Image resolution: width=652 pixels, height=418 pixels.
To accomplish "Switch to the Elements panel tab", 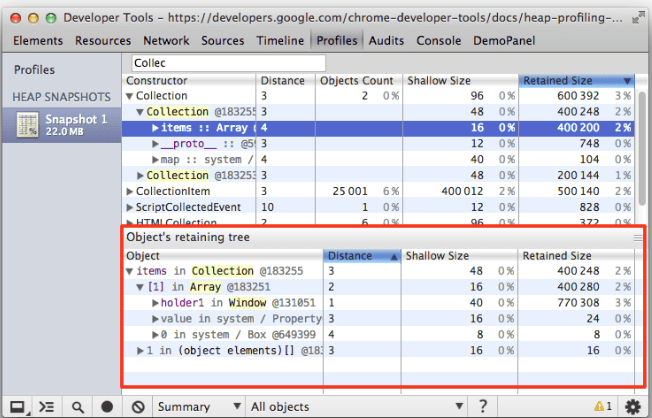I will pyautogui.click(x=38, y=41).
